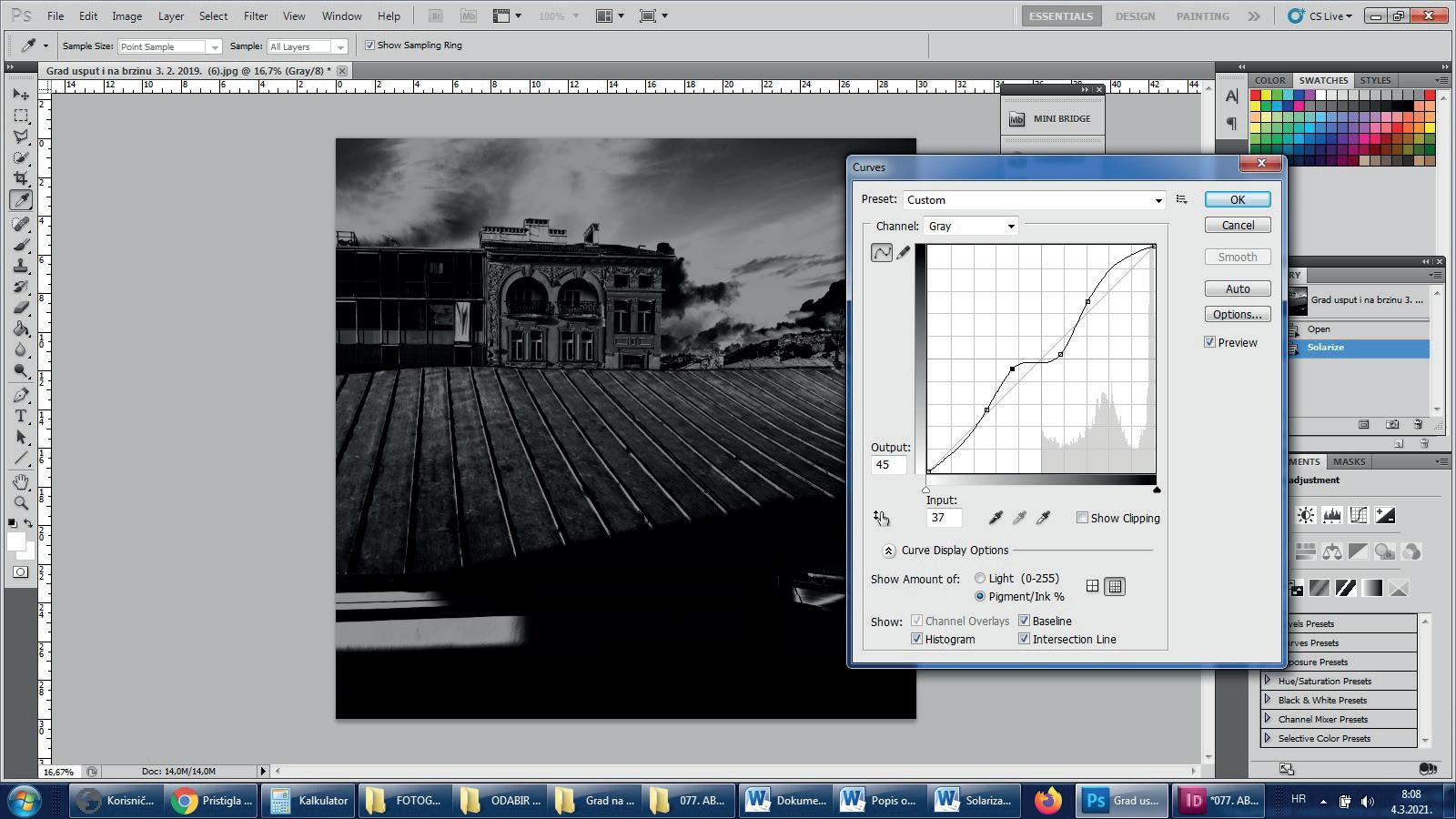Open the Options... button in Curves
The height and width of the screenshot is (819, 1456).
[x=1238, y=314]
